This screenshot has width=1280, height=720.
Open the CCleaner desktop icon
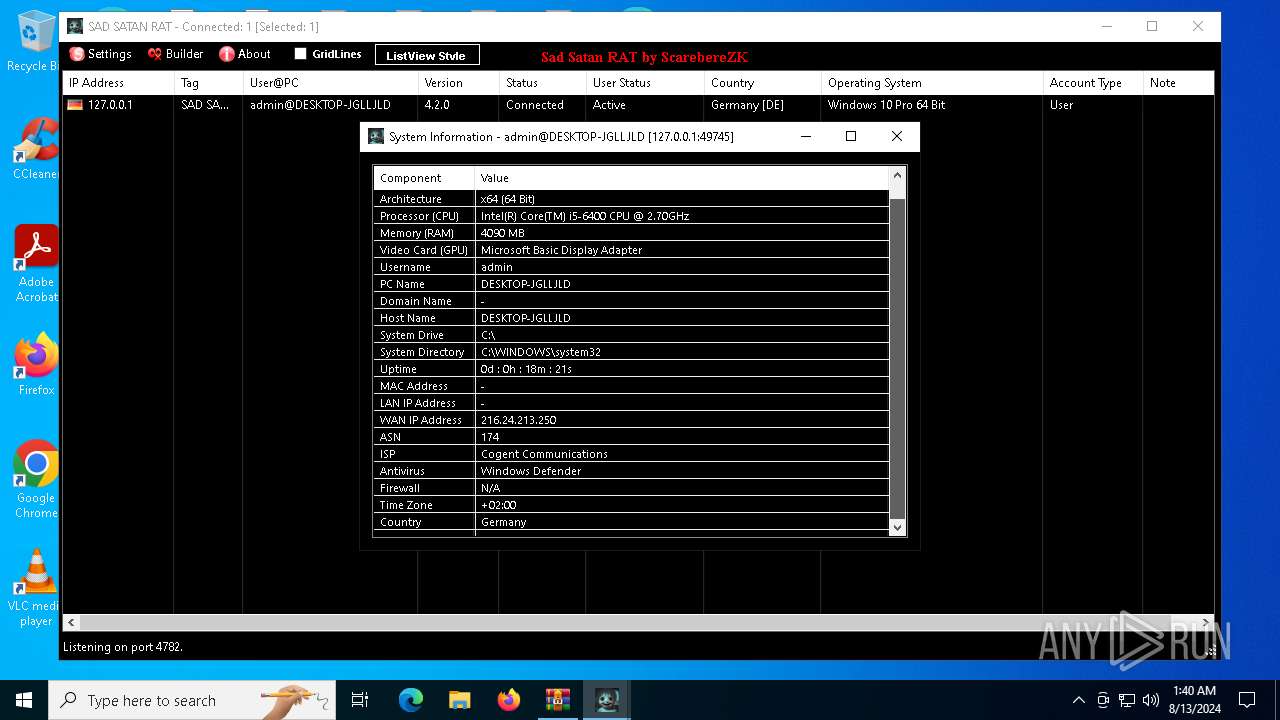[36, 150]
